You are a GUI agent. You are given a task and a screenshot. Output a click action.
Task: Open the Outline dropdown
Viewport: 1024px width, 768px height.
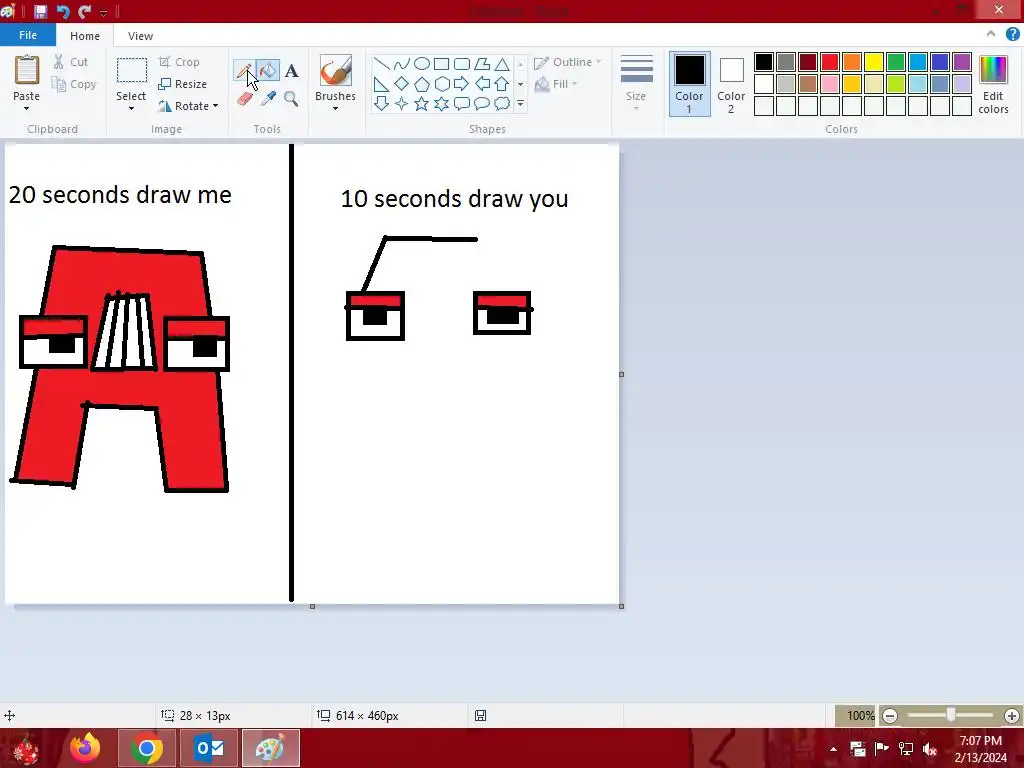(x=568, y=62)
